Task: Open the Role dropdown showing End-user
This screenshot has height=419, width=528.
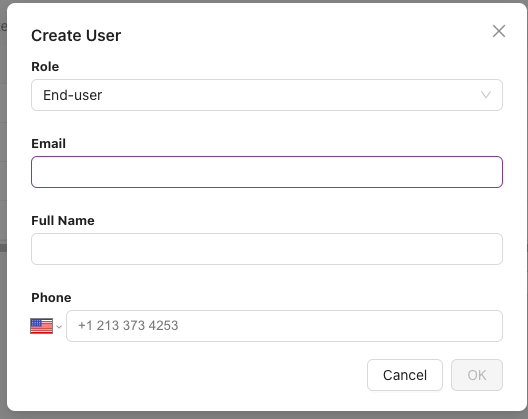Action: coord(267,95)
